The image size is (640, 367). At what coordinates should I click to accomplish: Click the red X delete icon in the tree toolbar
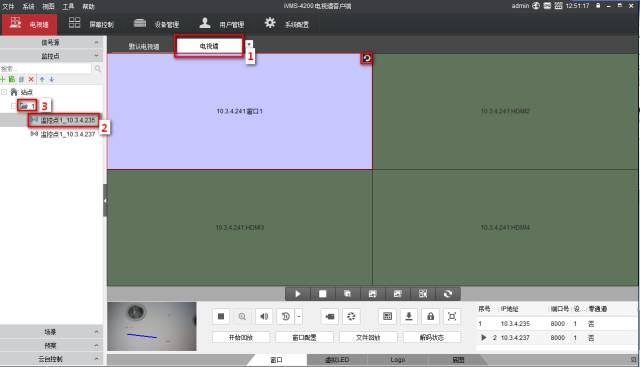[31, 79]
